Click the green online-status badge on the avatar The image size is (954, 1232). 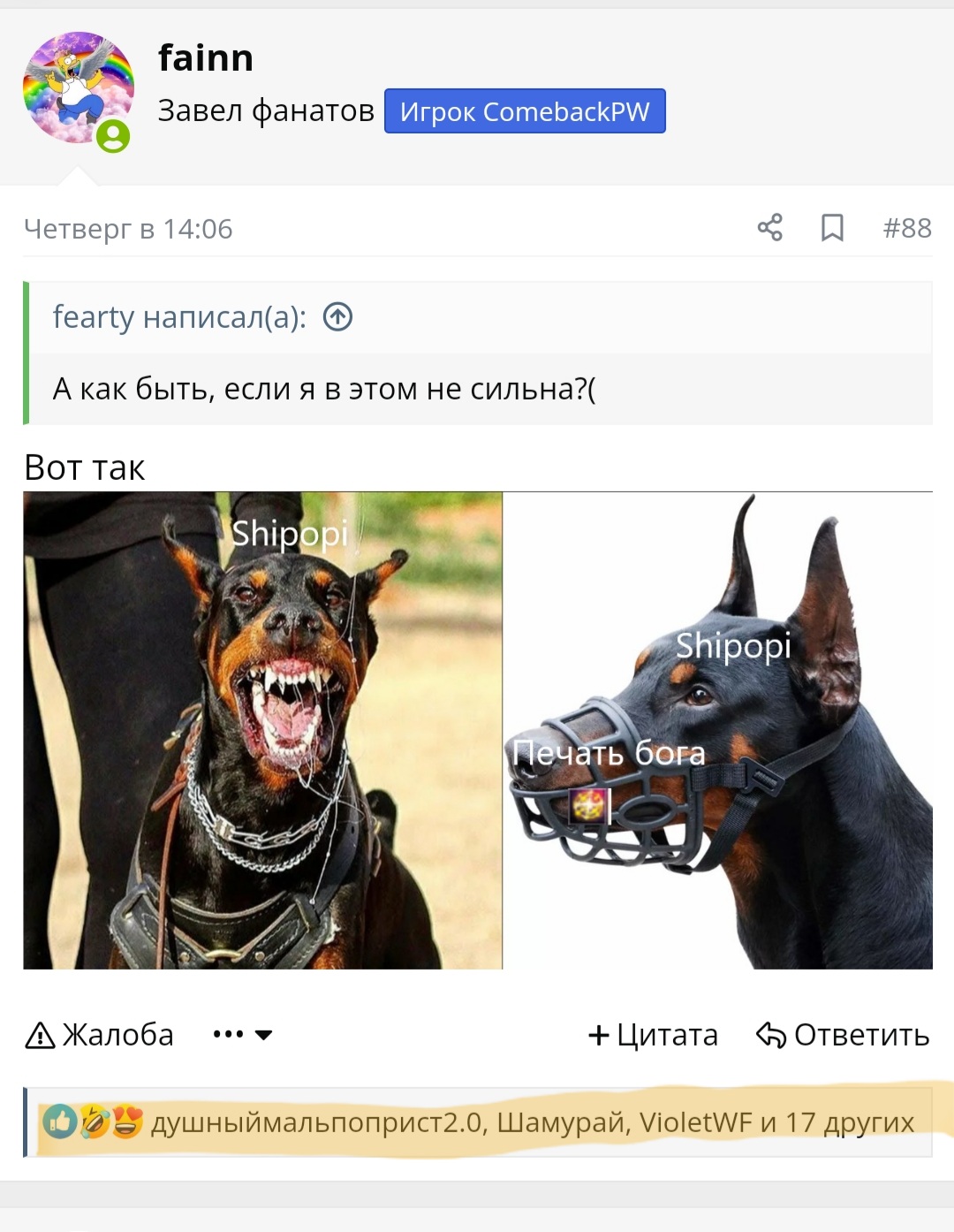pyautogui.click(x=113, y=136)
